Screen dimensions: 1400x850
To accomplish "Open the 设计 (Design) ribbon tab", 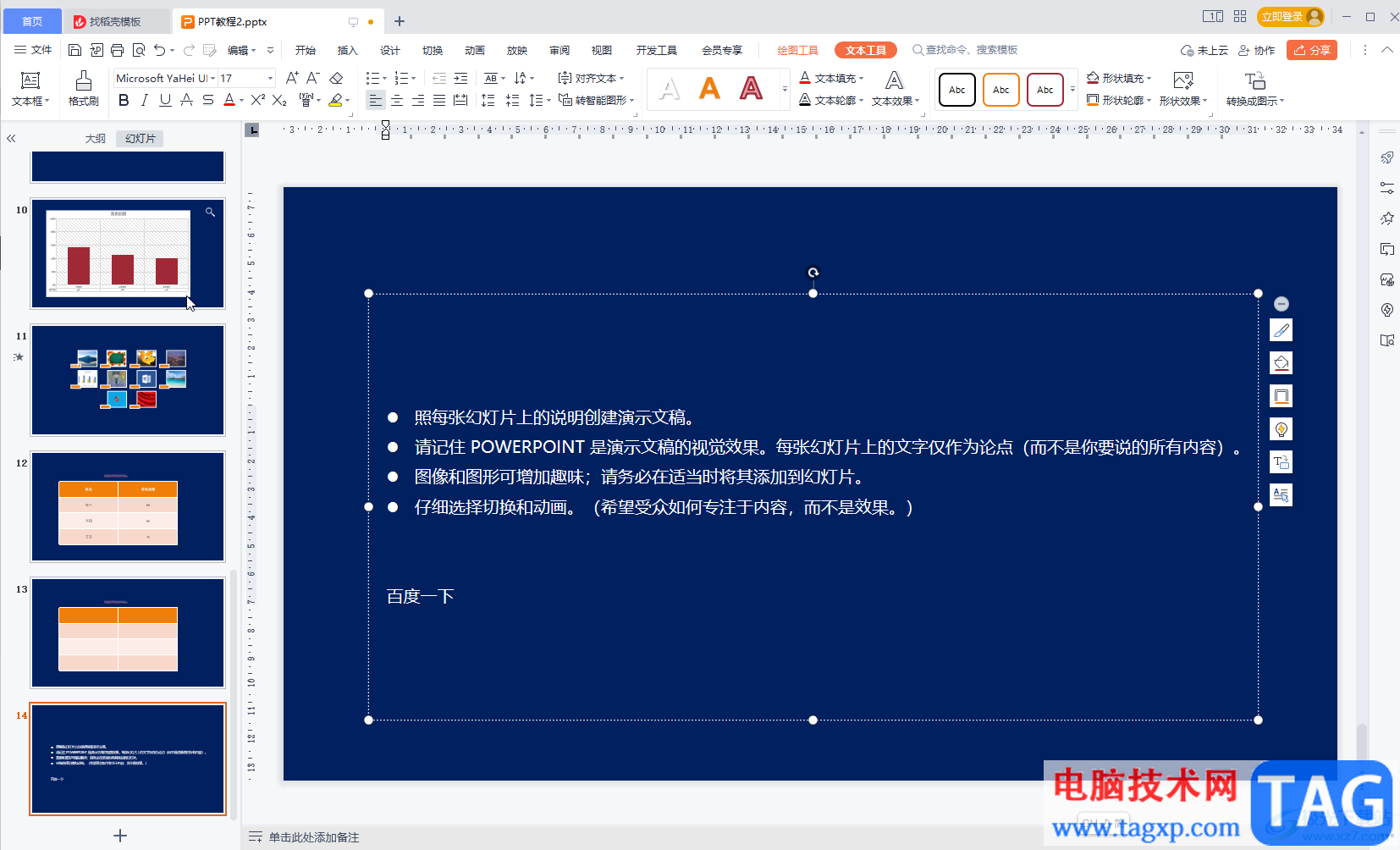I will tap(390, 50).
